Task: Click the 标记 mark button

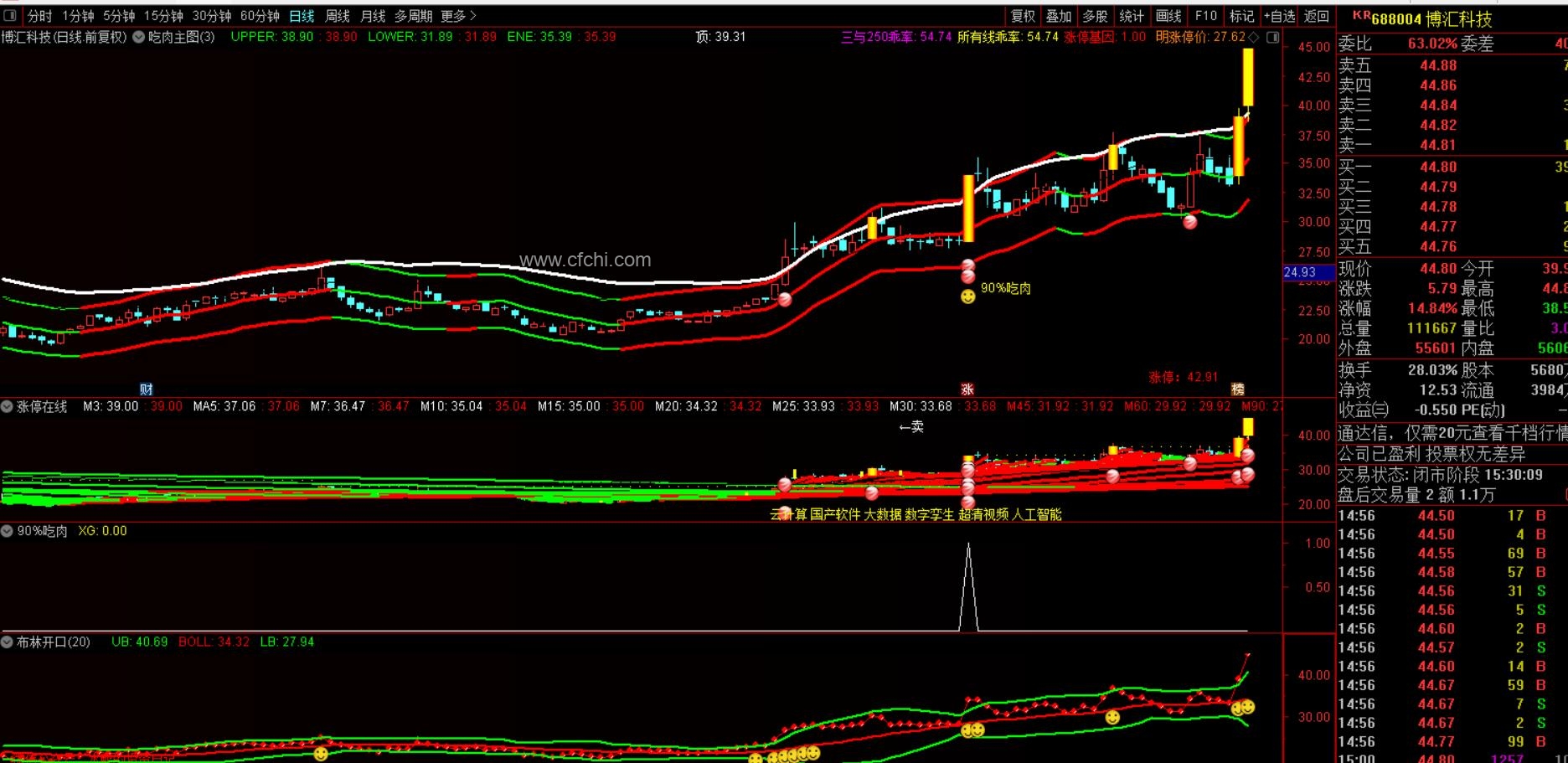Action: coord(1241,16)
